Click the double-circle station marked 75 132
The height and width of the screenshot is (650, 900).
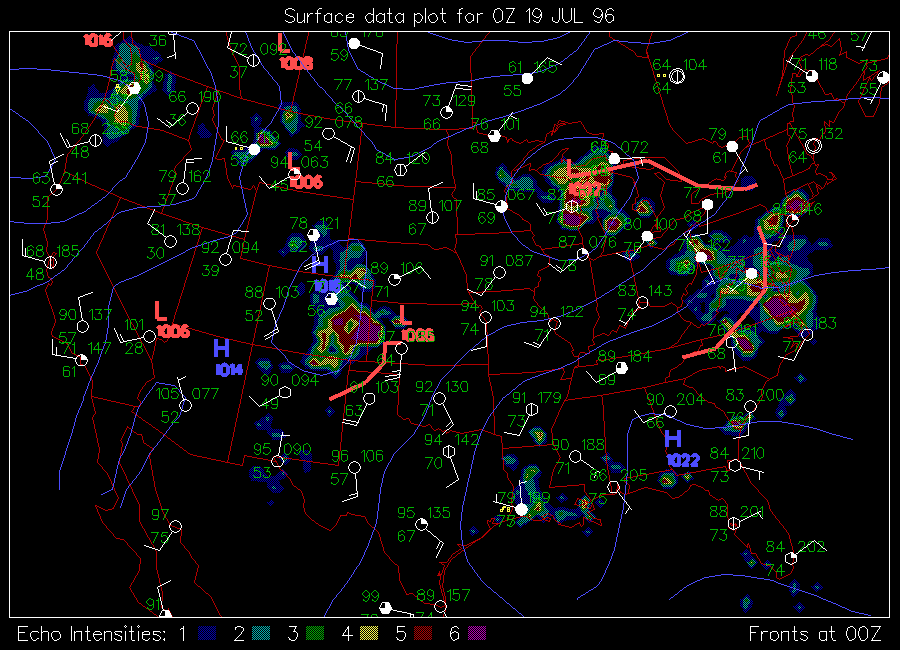[x=814, y=146]
